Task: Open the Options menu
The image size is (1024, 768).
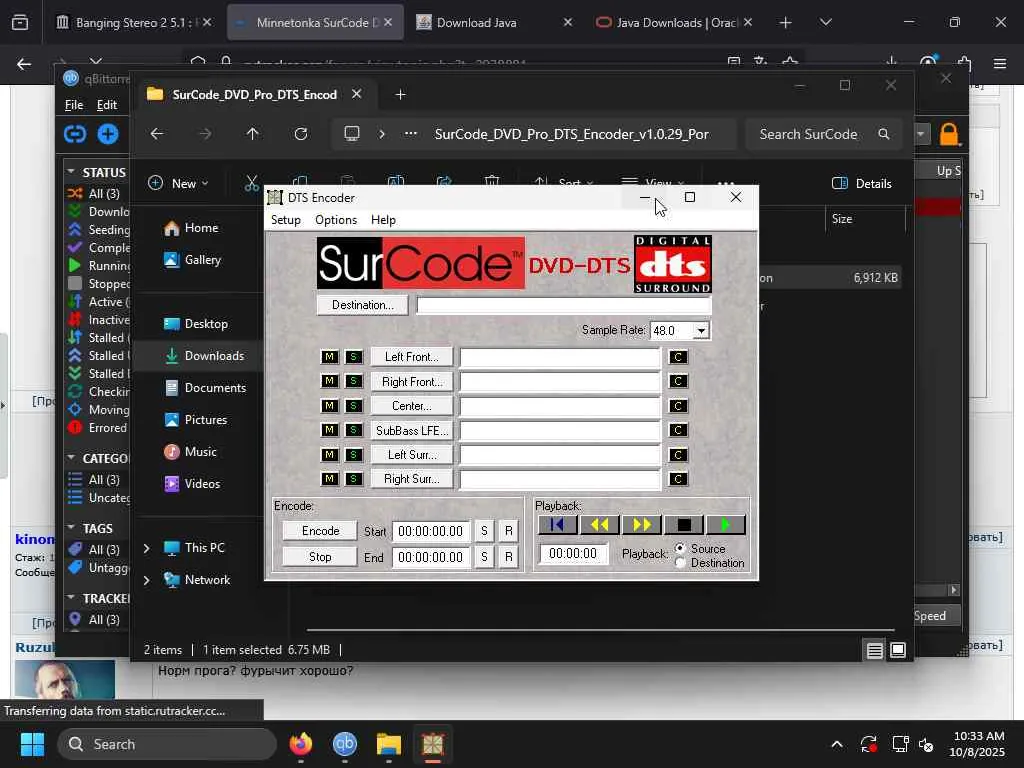Action: click(x=336, y=220)
